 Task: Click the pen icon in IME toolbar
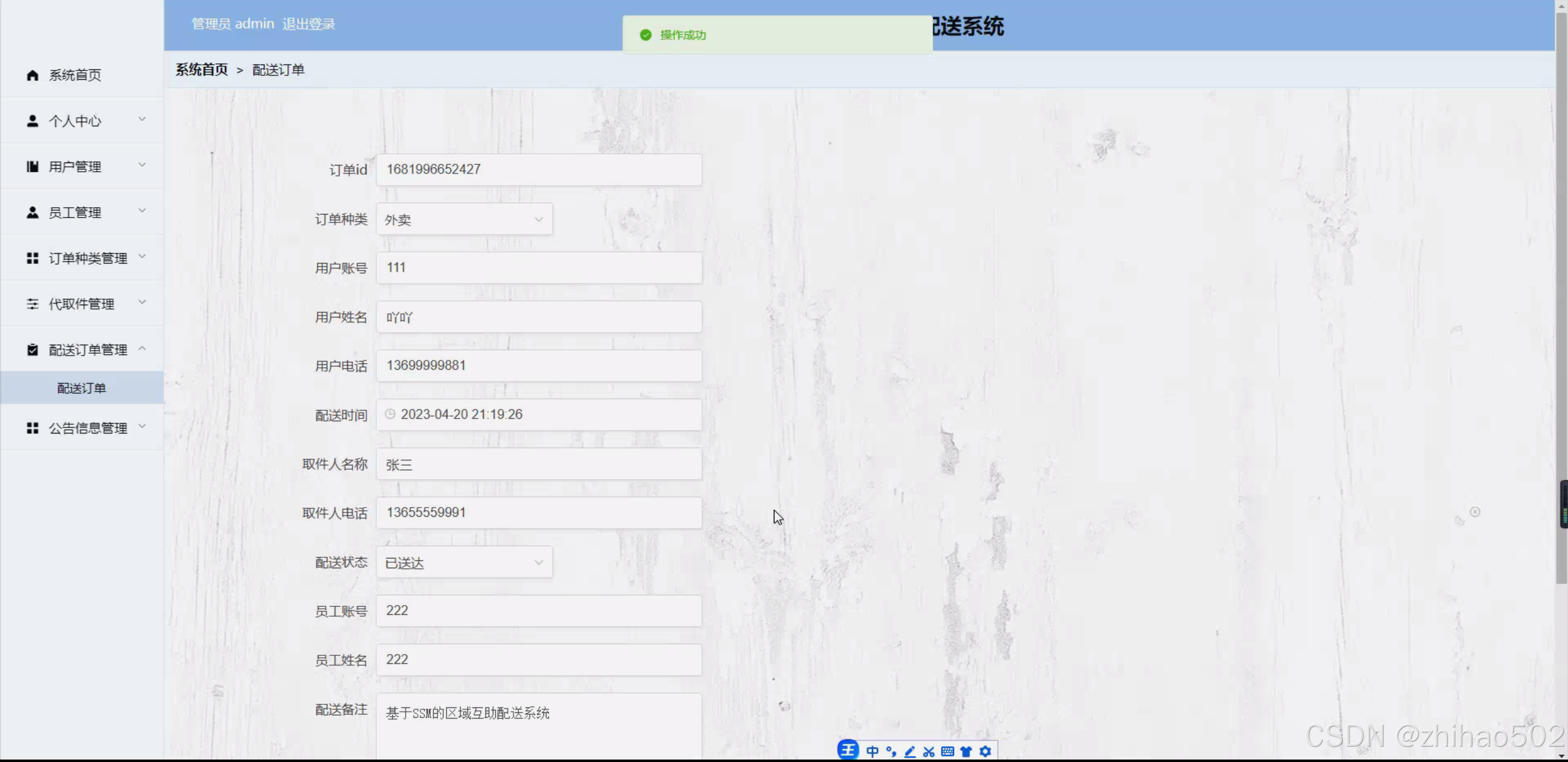pyautogui.click(x=910, y=752)
